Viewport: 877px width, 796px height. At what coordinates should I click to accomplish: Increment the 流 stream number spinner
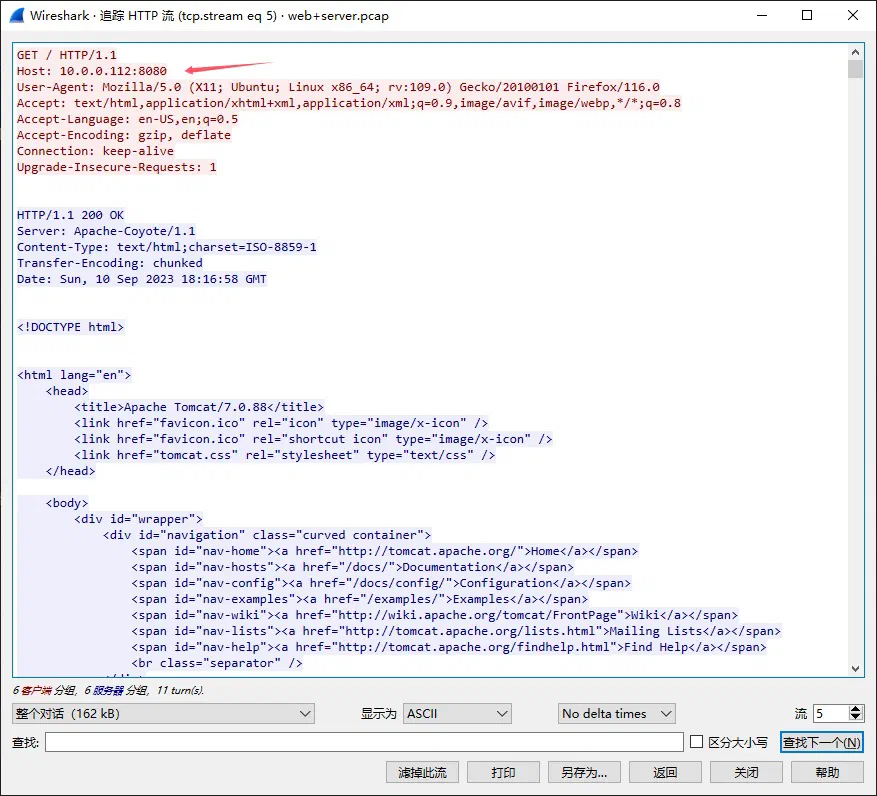pyautogui.click(x=855, y=709)
